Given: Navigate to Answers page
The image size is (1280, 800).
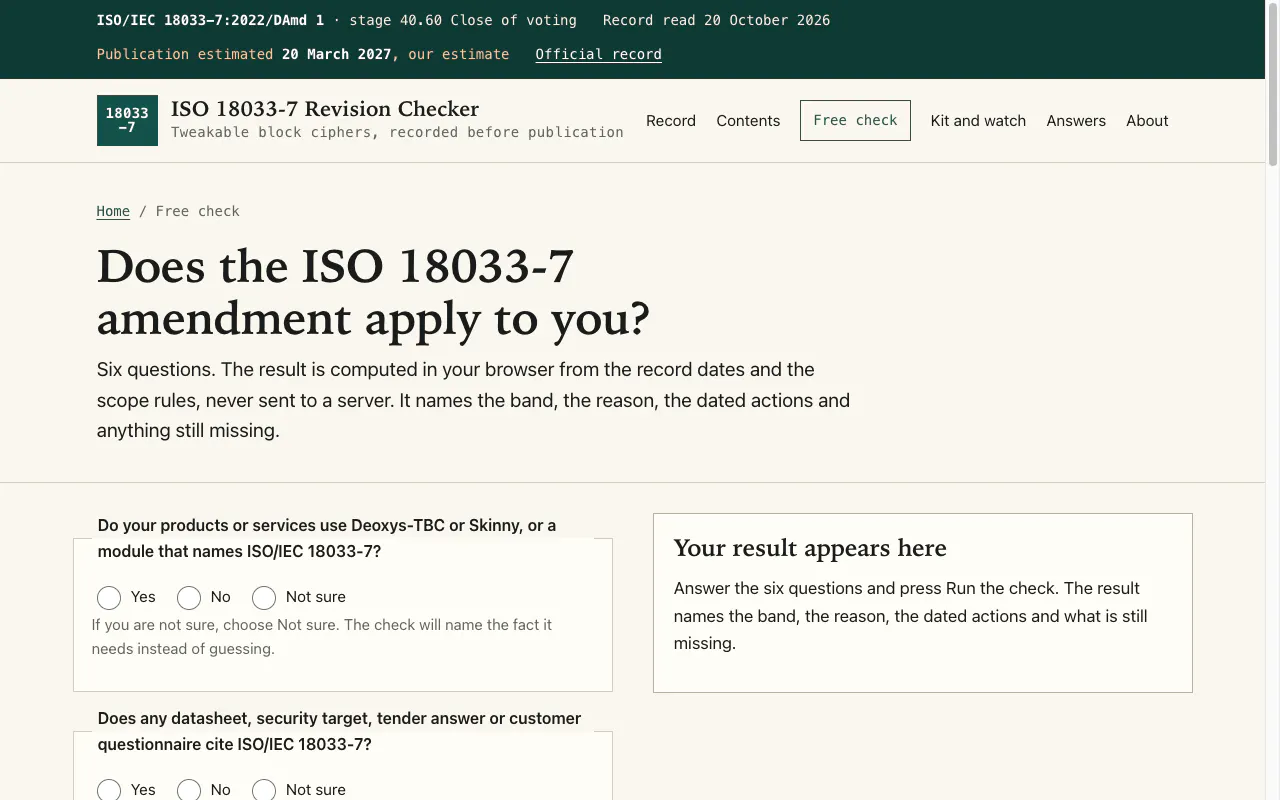Looking at the screenshot, I should coord(1076,121).
